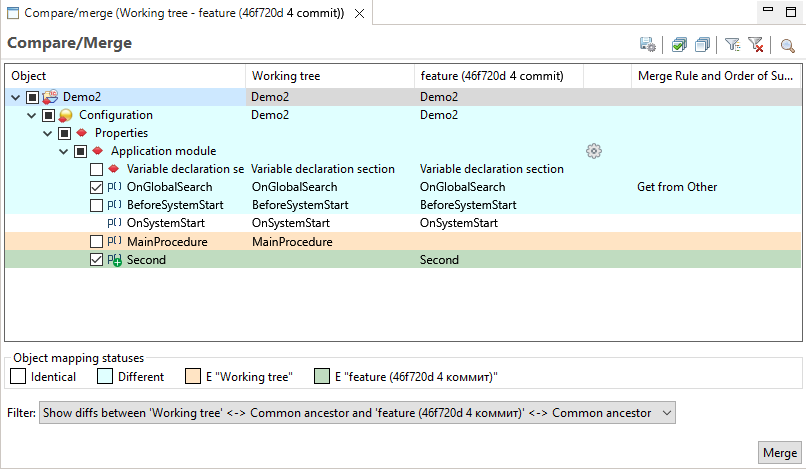Click the check all items icon
The height and width of the screenshot is (469, 806).
pos(679,45)
